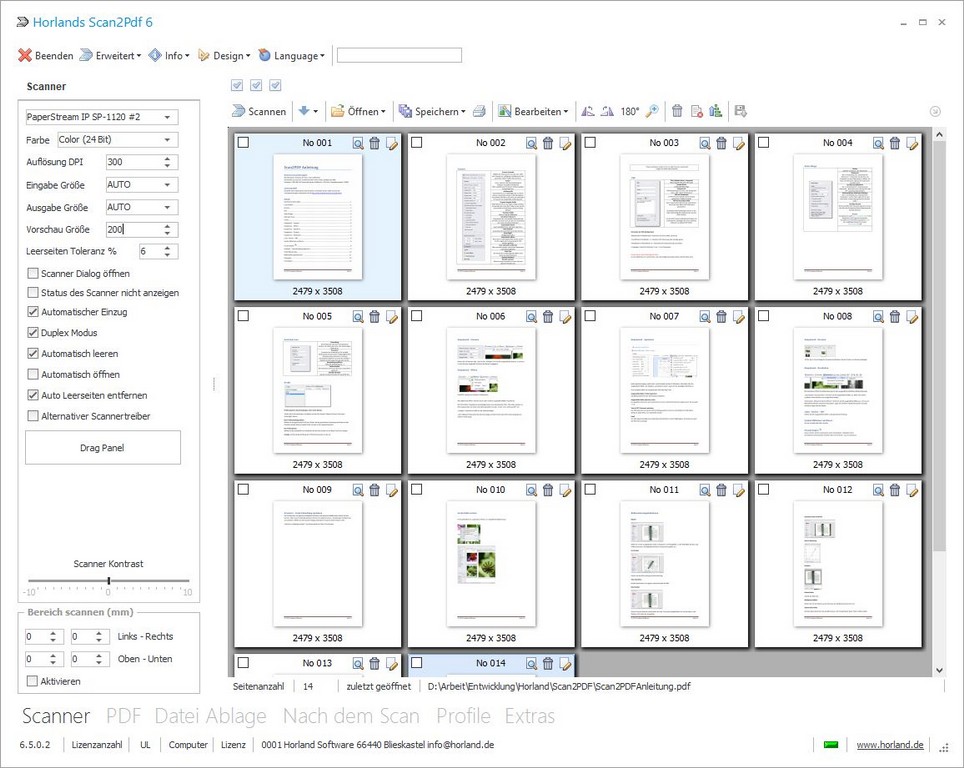Enable Status des Scanner nicht anzeigen
Viewport: 964px width, 768px height.
coord(33,293)
